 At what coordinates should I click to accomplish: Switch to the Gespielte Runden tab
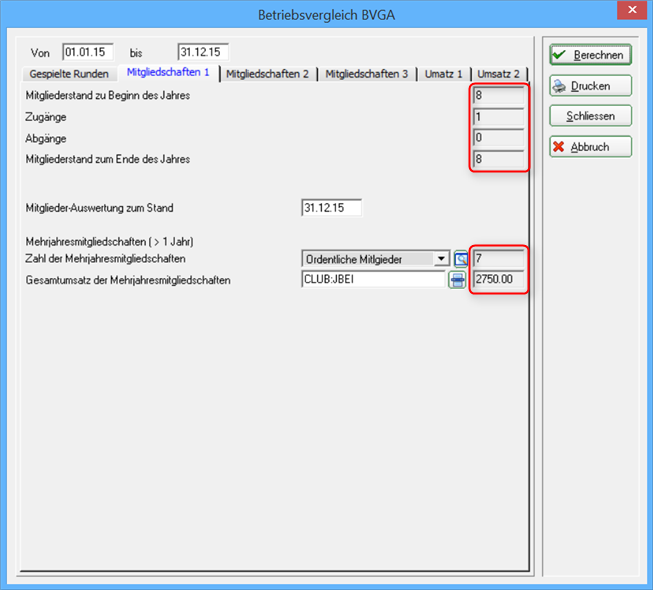[x=69, y=74]
